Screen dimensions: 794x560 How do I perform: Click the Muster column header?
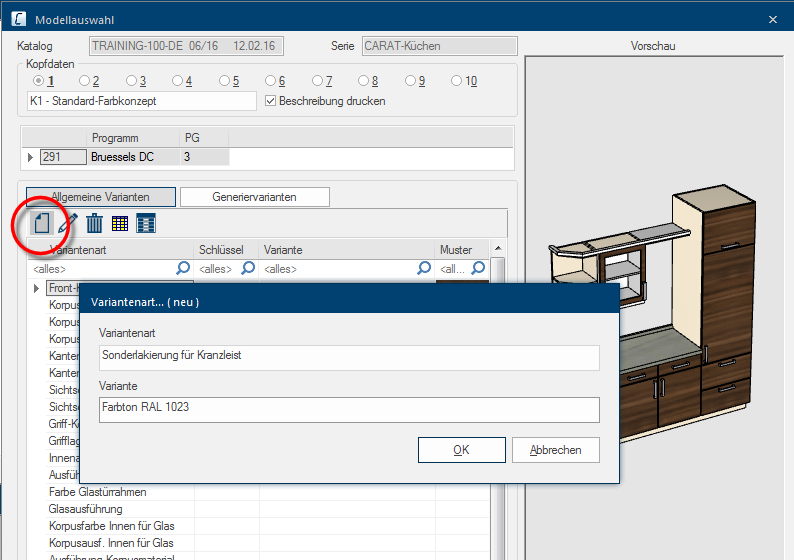pyautogui.click(x=462, y=250)
